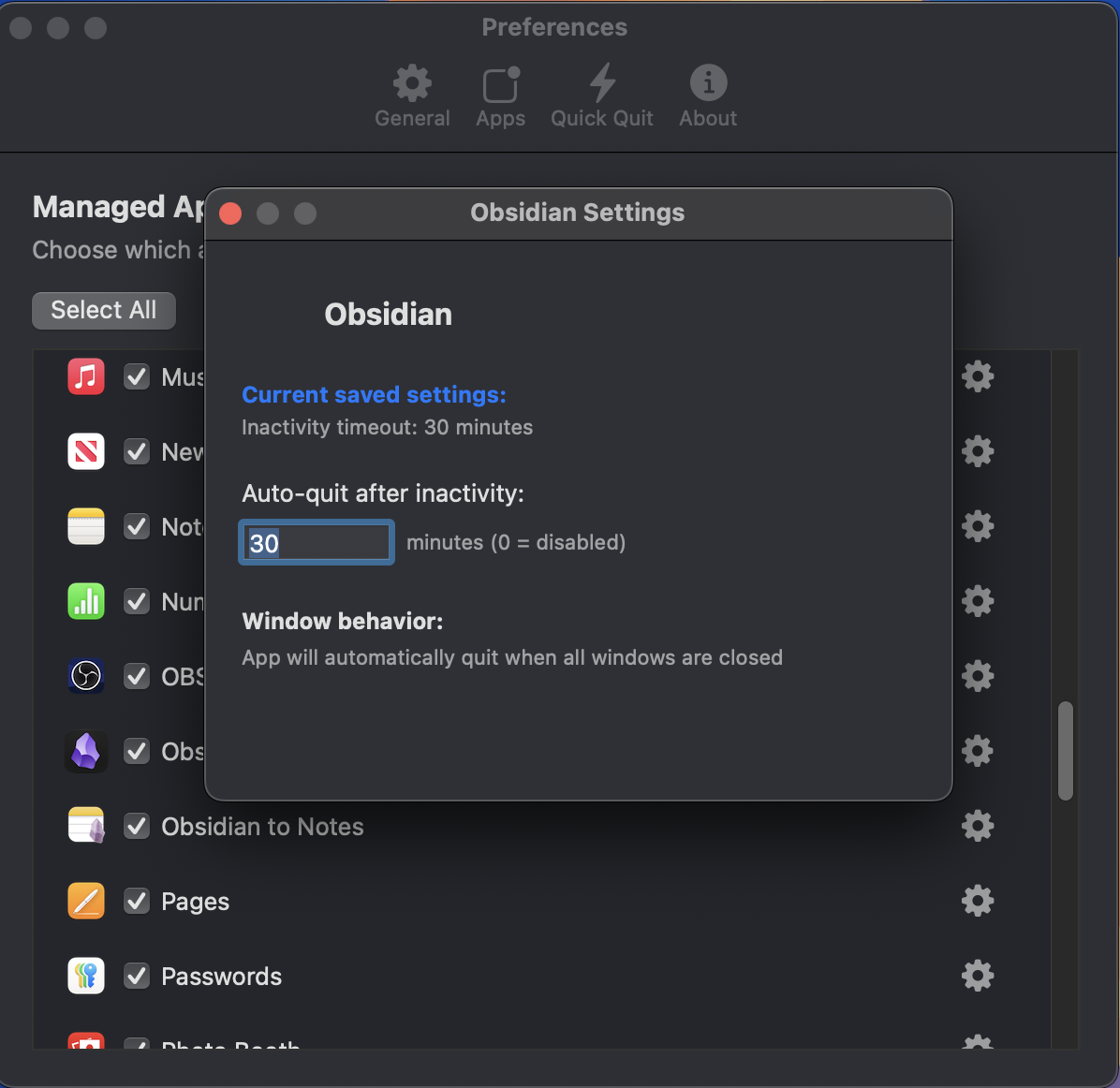Screen dimensions: 1120x1088
Task: Click the 'Pages' app label
Action: click(x=195, y=902)
